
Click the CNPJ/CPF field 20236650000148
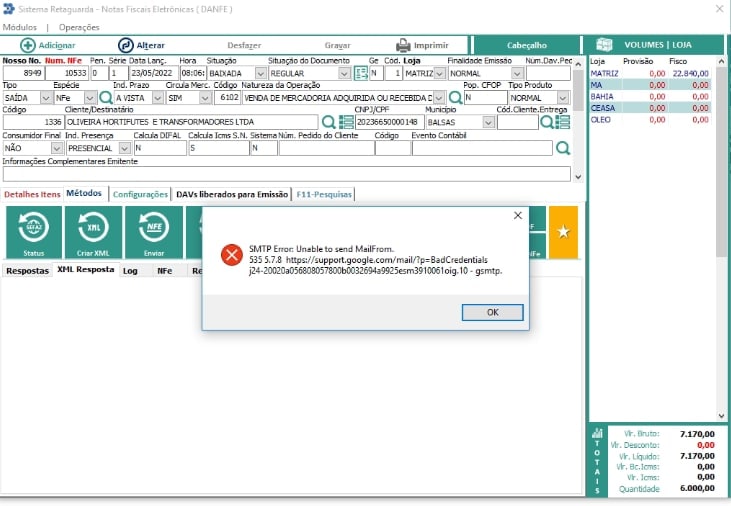(390, 122)
